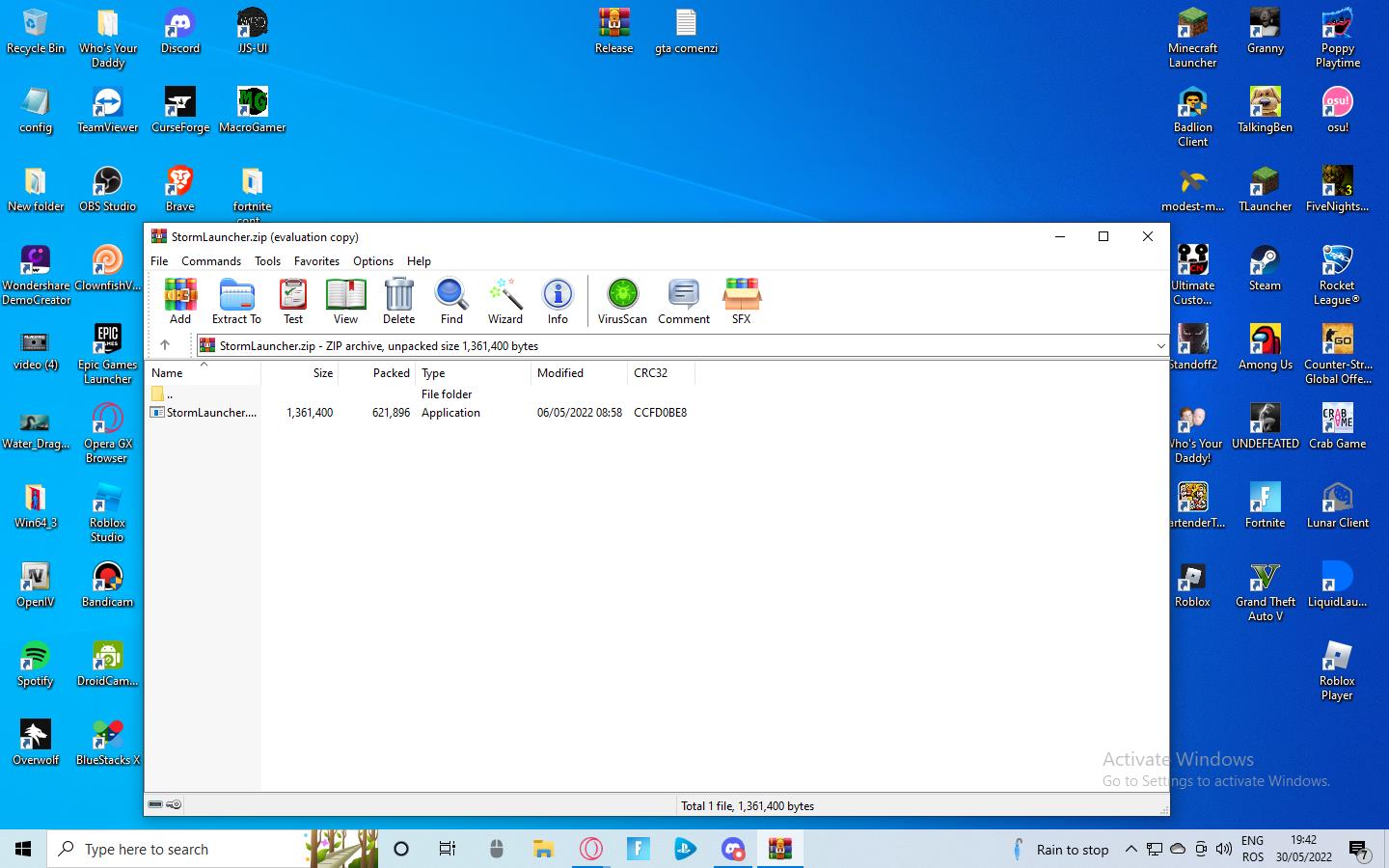Open the Options menu
The height and width of the screenshot is (868, 1389).
pyautogui.click(x=372, y=261)
